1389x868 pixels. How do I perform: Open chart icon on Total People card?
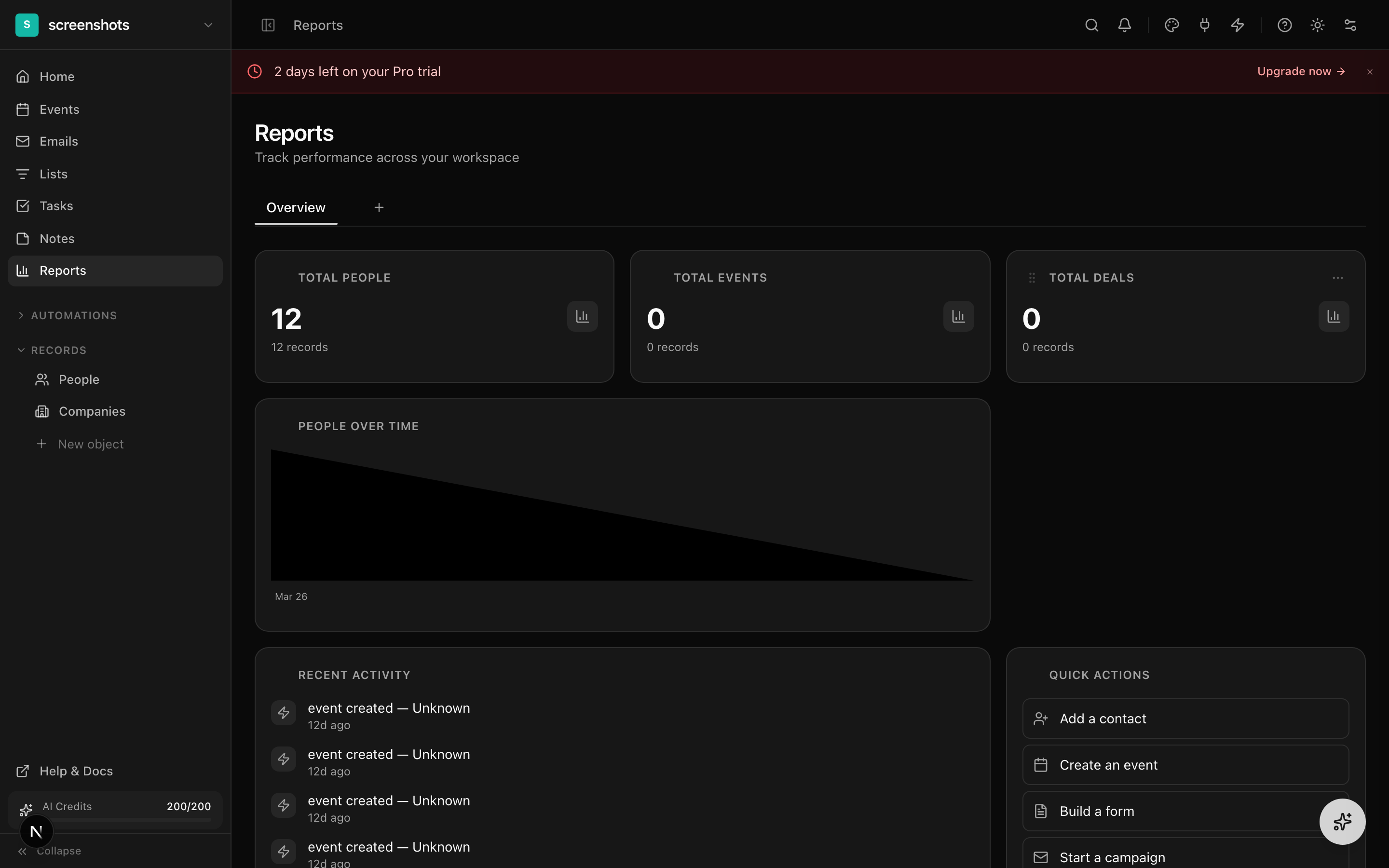[582, 316]
